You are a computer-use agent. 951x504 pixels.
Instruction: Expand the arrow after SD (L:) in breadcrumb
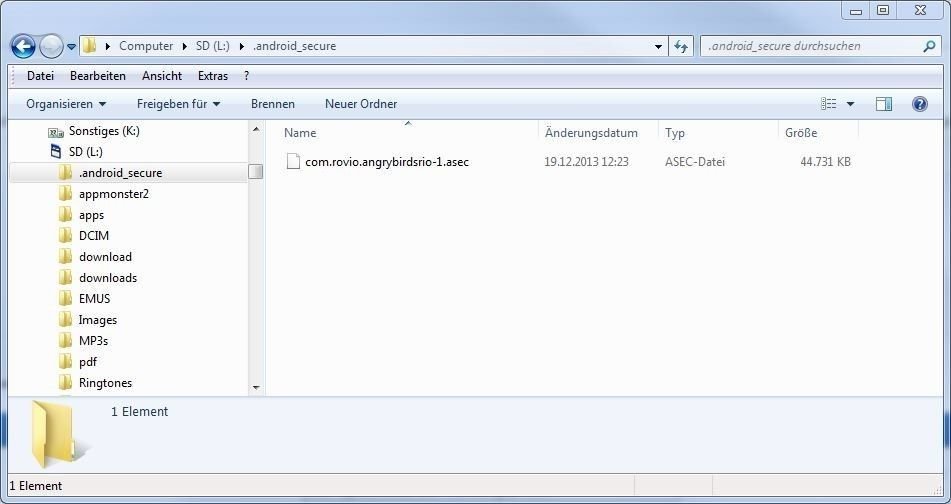pyautogui.click(x=242, y=46)
